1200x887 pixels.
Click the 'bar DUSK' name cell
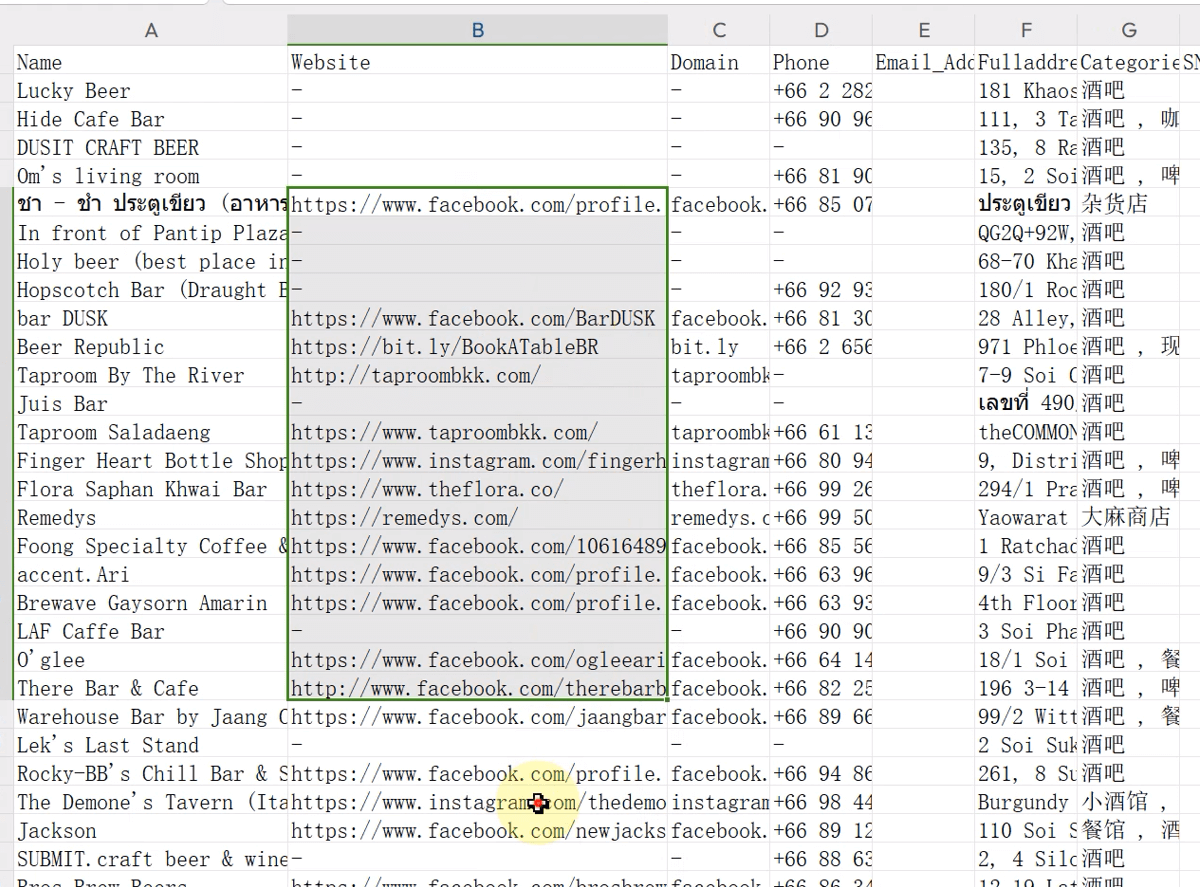[x=151, y=319]
